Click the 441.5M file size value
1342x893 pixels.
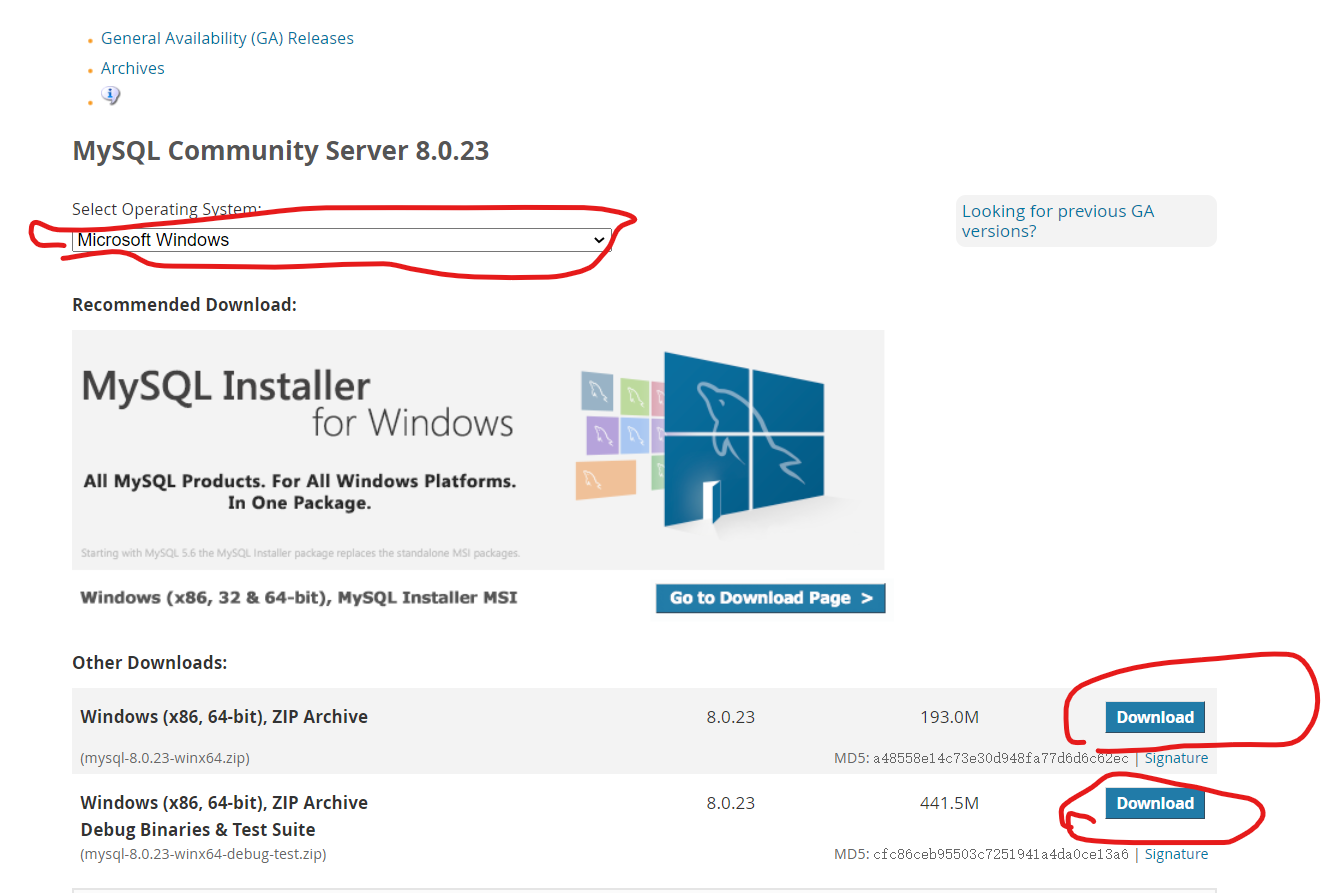[949, 803]
